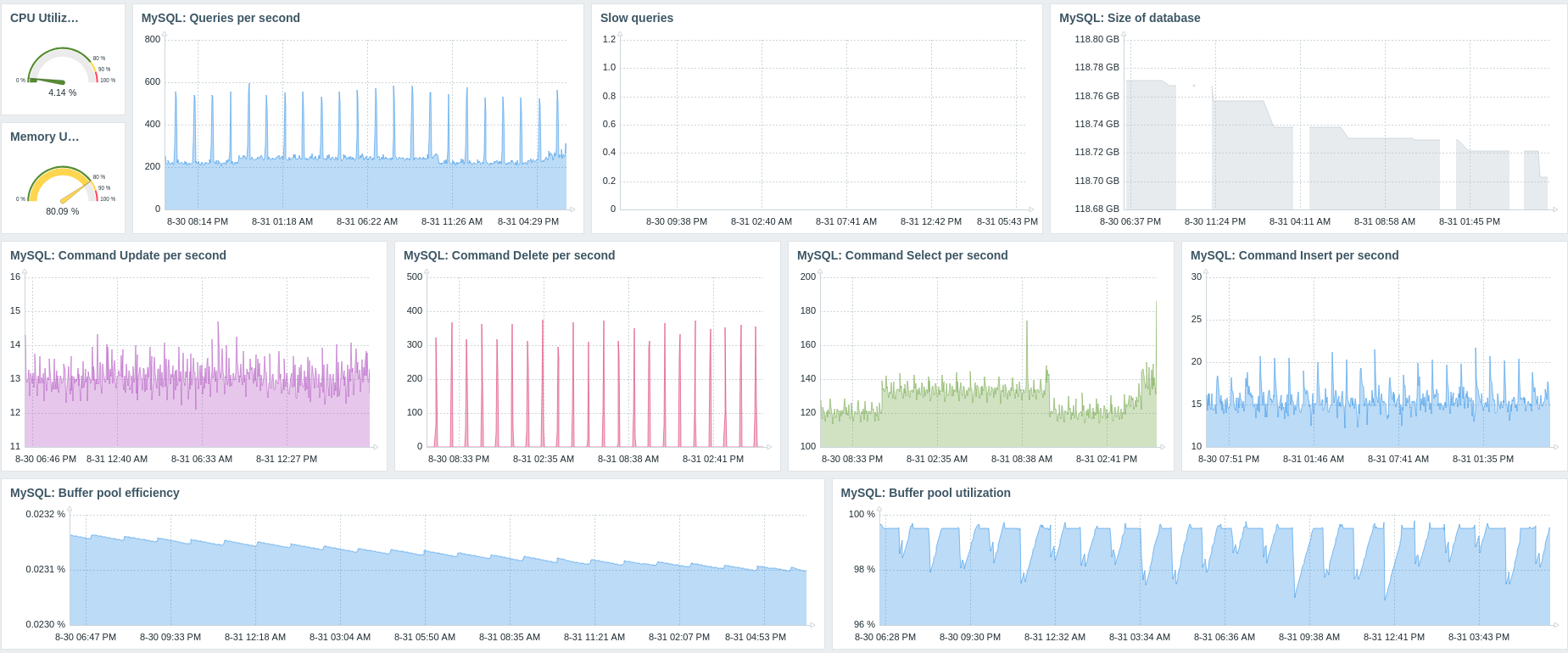Image resolution: width=1568 pixels, height=653 pixels.
Task: Click the Memory Utilization gauge dial
Action: pos(63,185)
